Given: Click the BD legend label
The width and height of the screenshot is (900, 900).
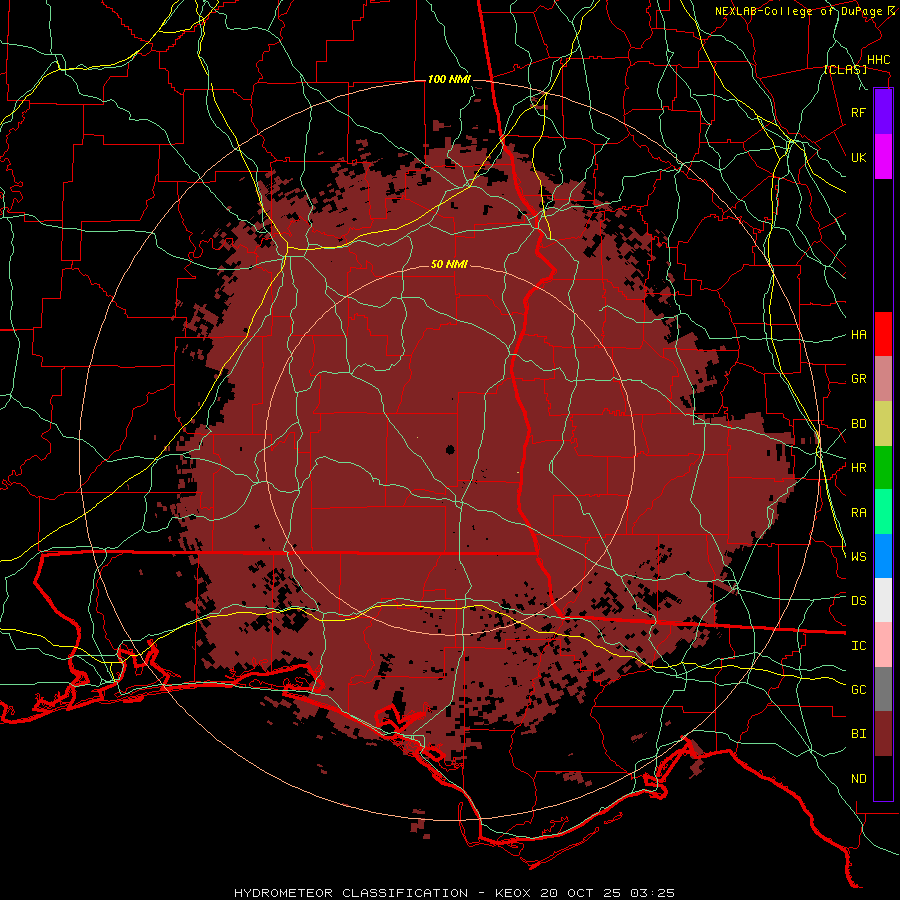Looking at the screenshot, I should [859, 424].
